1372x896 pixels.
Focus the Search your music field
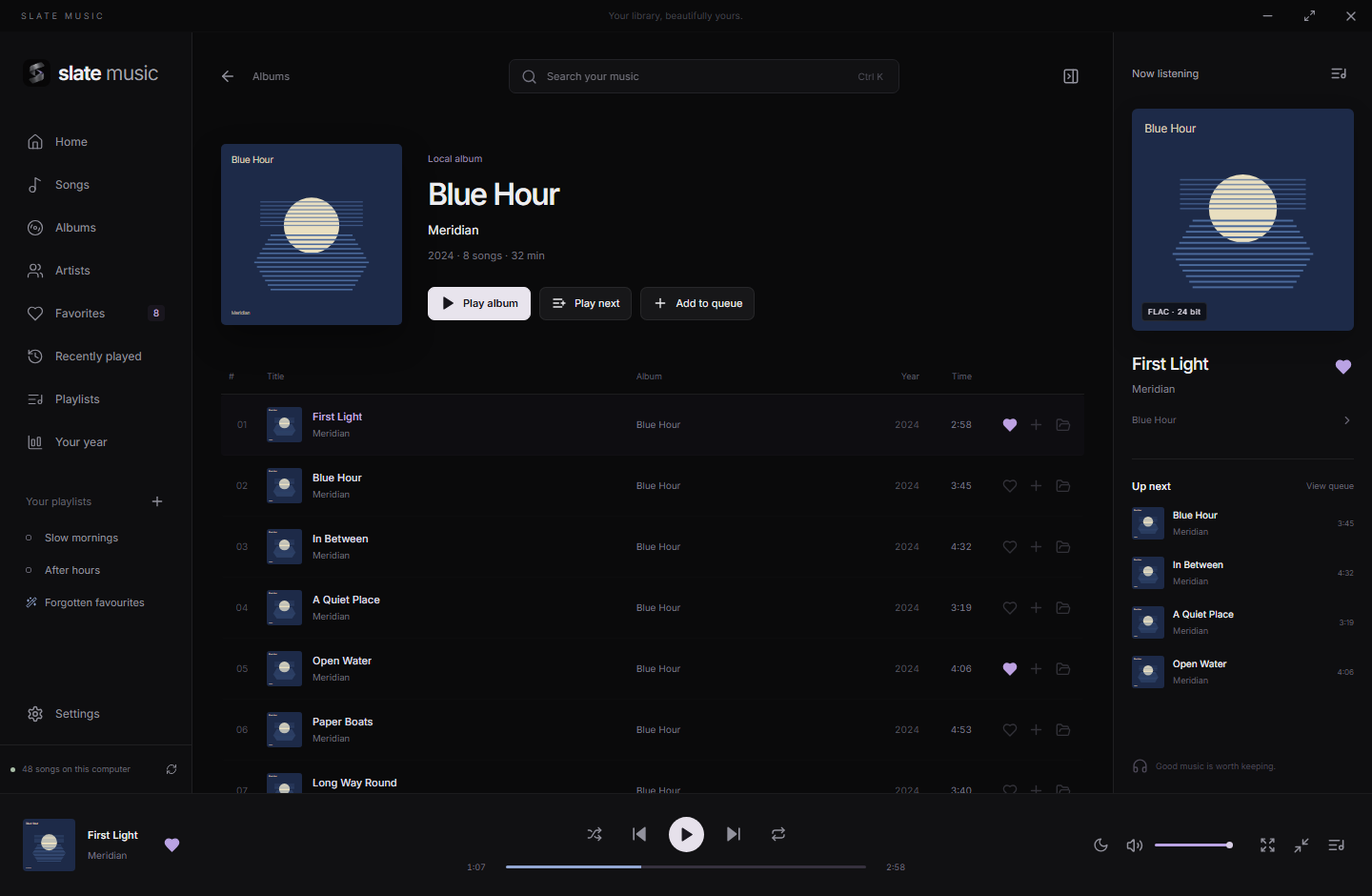point(704,76)
